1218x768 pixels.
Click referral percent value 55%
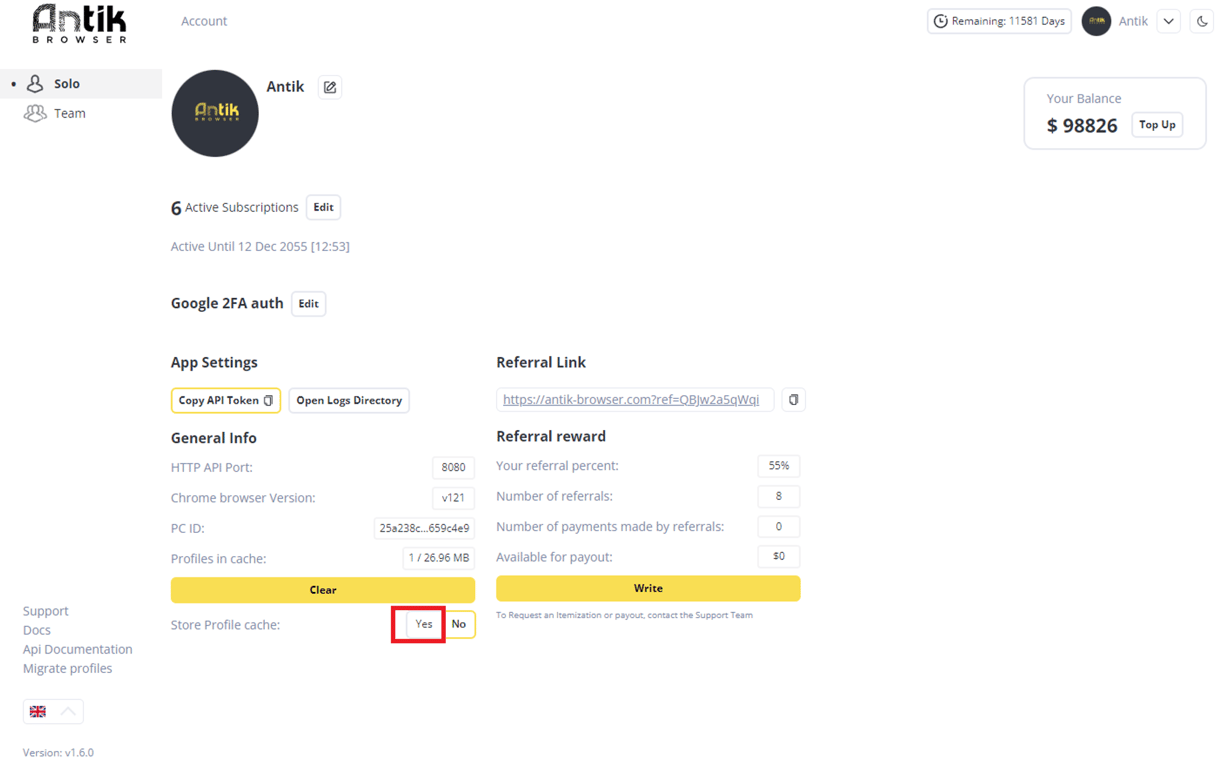[779, 466]
